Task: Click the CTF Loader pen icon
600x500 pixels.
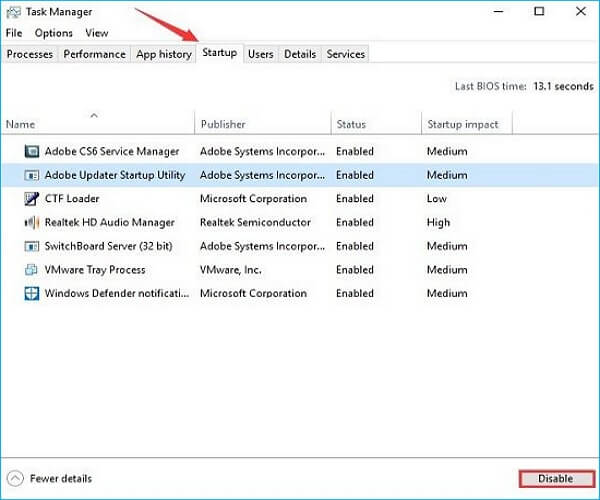Action: [x=31, y=199]
